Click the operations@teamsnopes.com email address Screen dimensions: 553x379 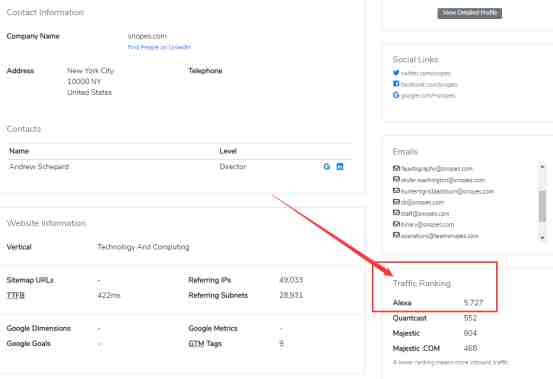[440, 236]
